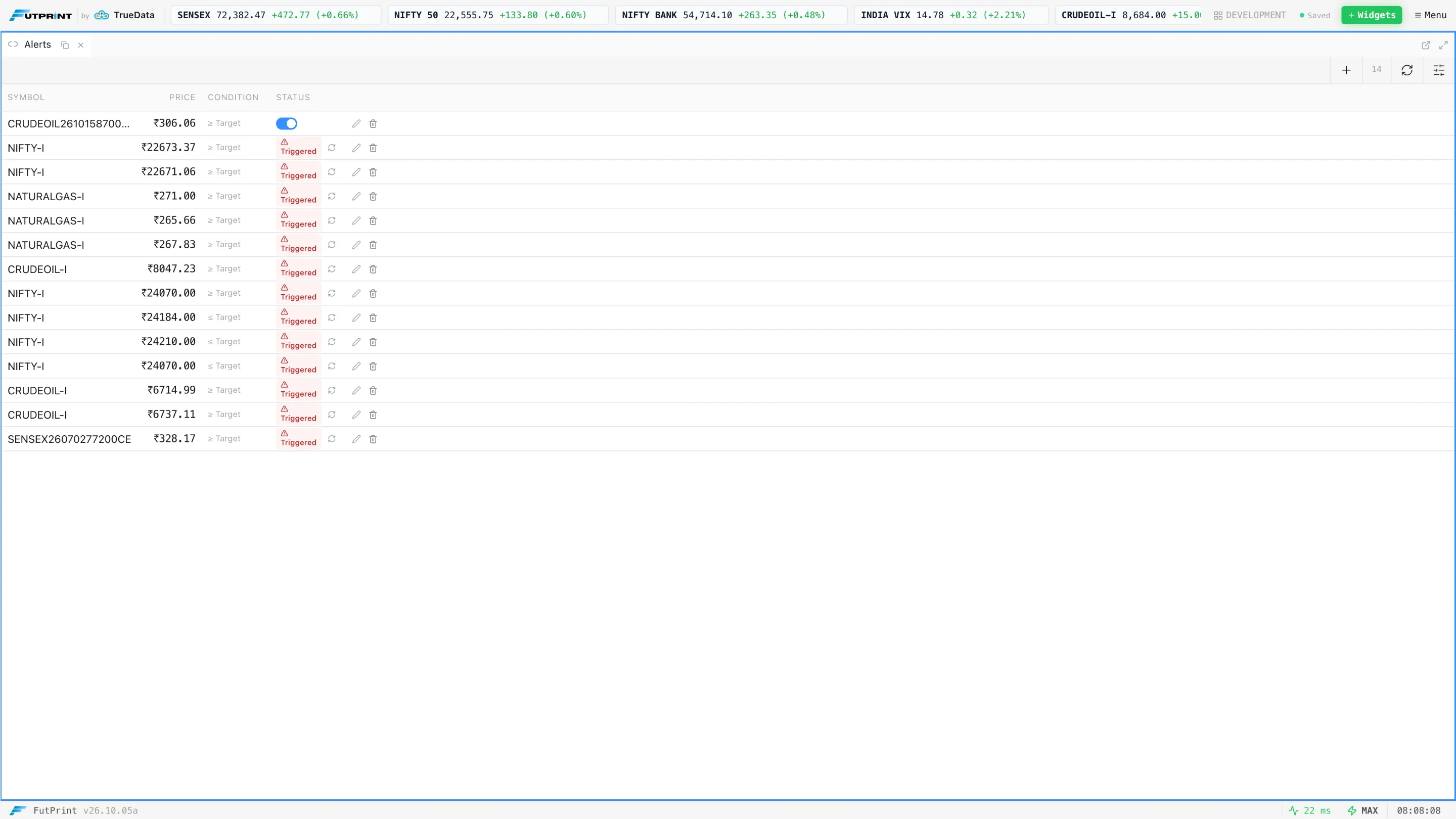The height and width of the screenshot is (819, 1456).
Task: Click the SENSEX ticker in top bar
Action: point(276,15)
